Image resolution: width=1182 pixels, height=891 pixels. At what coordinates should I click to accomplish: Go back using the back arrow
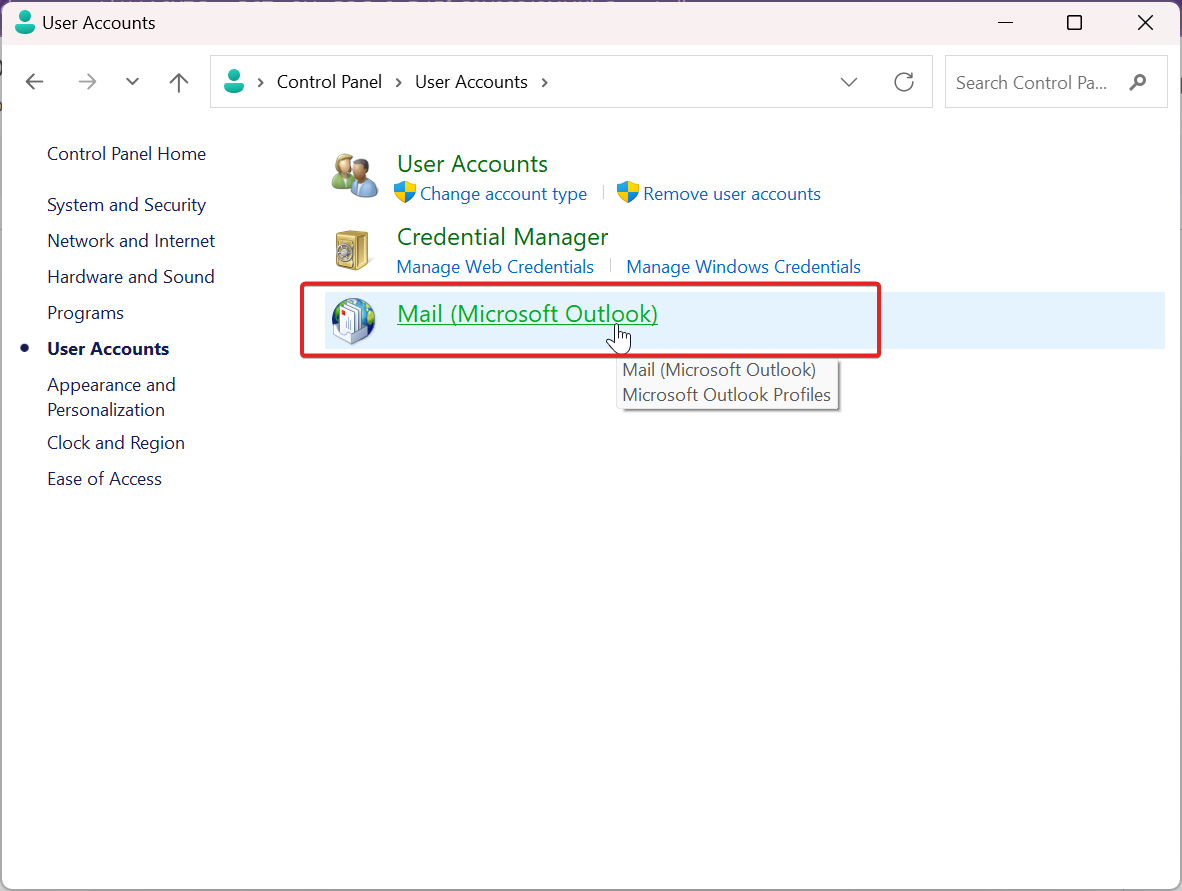coord(35,81)
